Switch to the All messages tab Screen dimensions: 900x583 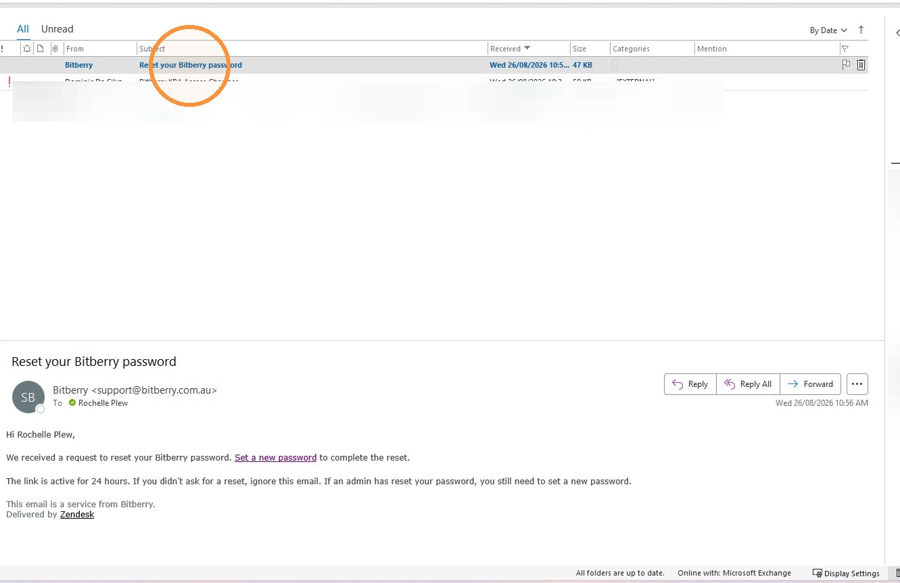(x=22, y=29)
